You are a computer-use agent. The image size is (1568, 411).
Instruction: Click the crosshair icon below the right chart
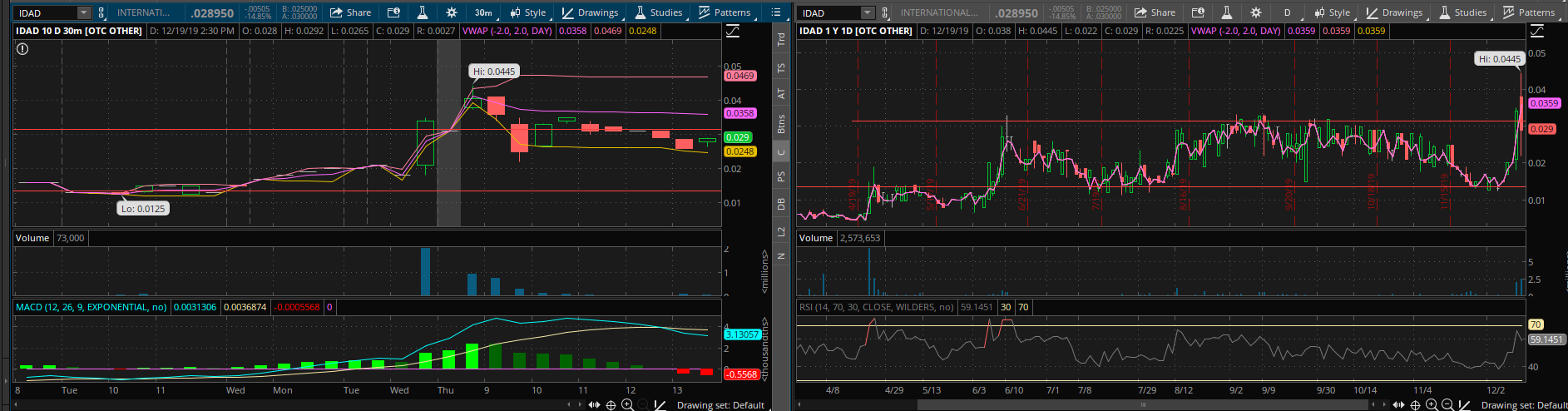point(1415,405)
